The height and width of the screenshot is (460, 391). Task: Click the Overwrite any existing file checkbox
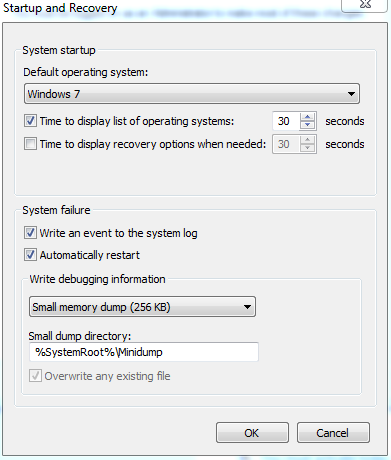click(35, 376)
